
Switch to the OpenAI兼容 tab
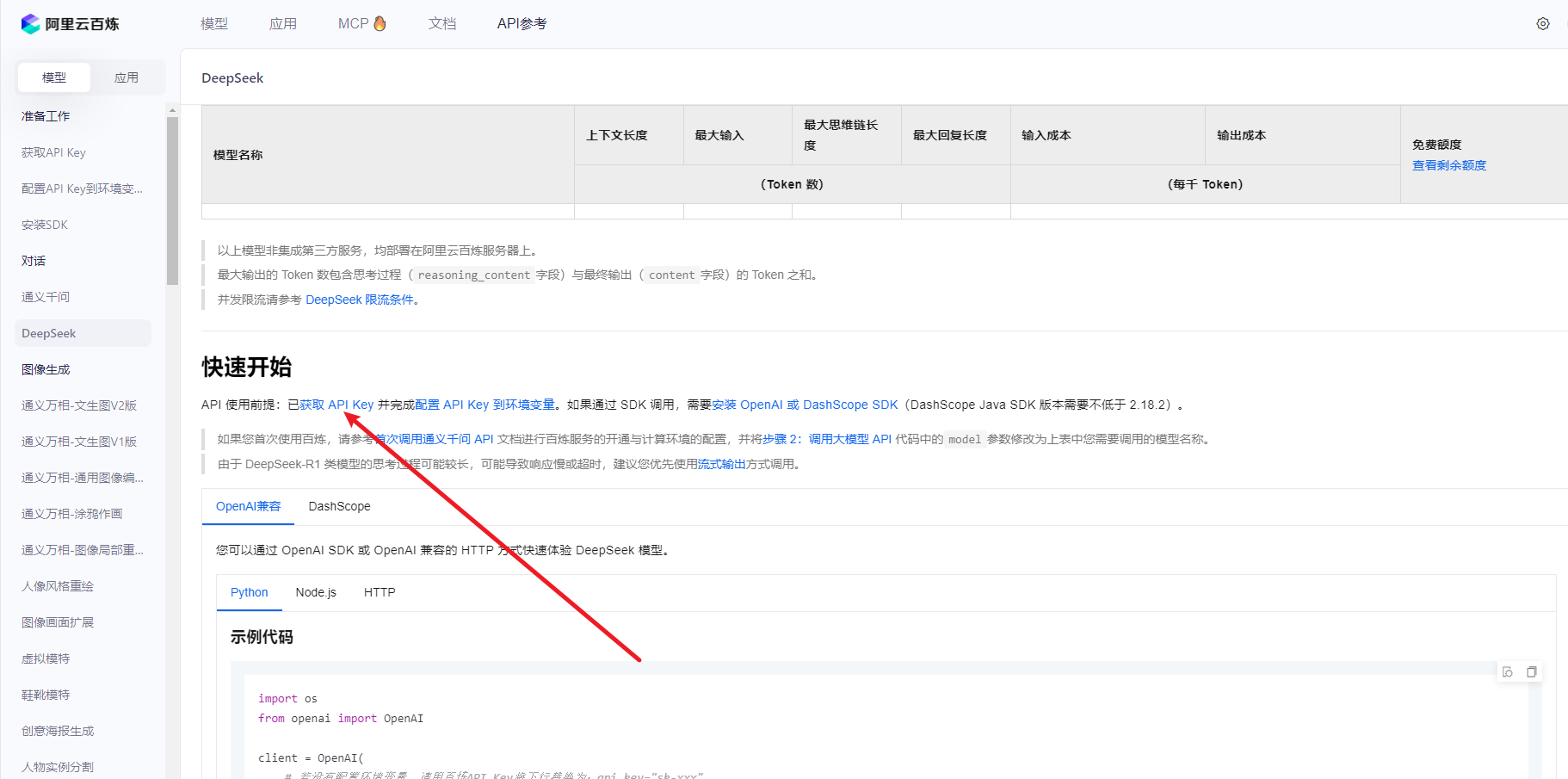248,506
